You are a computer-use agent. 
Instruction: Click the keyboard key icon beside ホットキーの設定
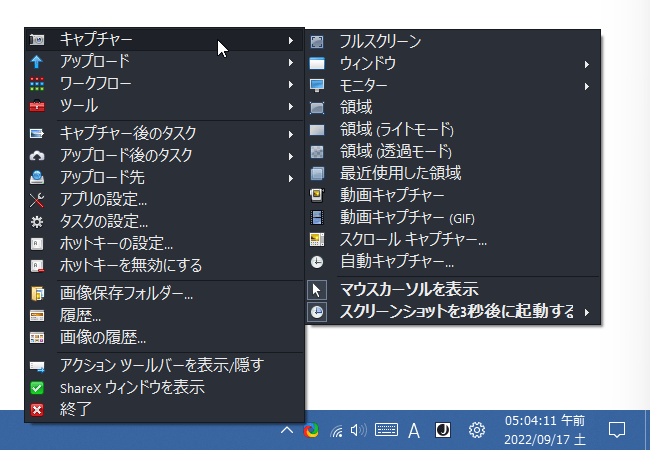click(x=37, y=244)
